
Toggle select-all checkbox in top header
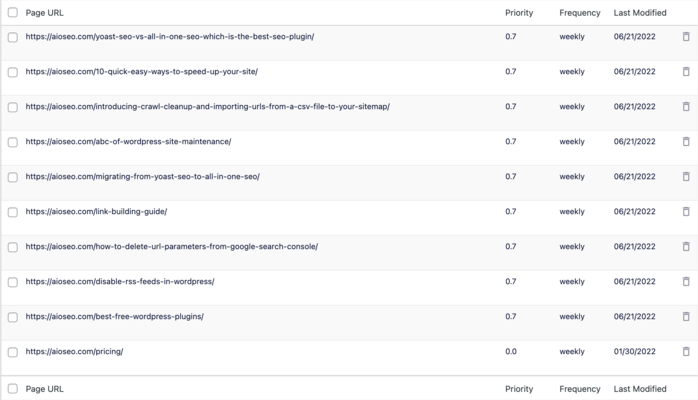13,12
